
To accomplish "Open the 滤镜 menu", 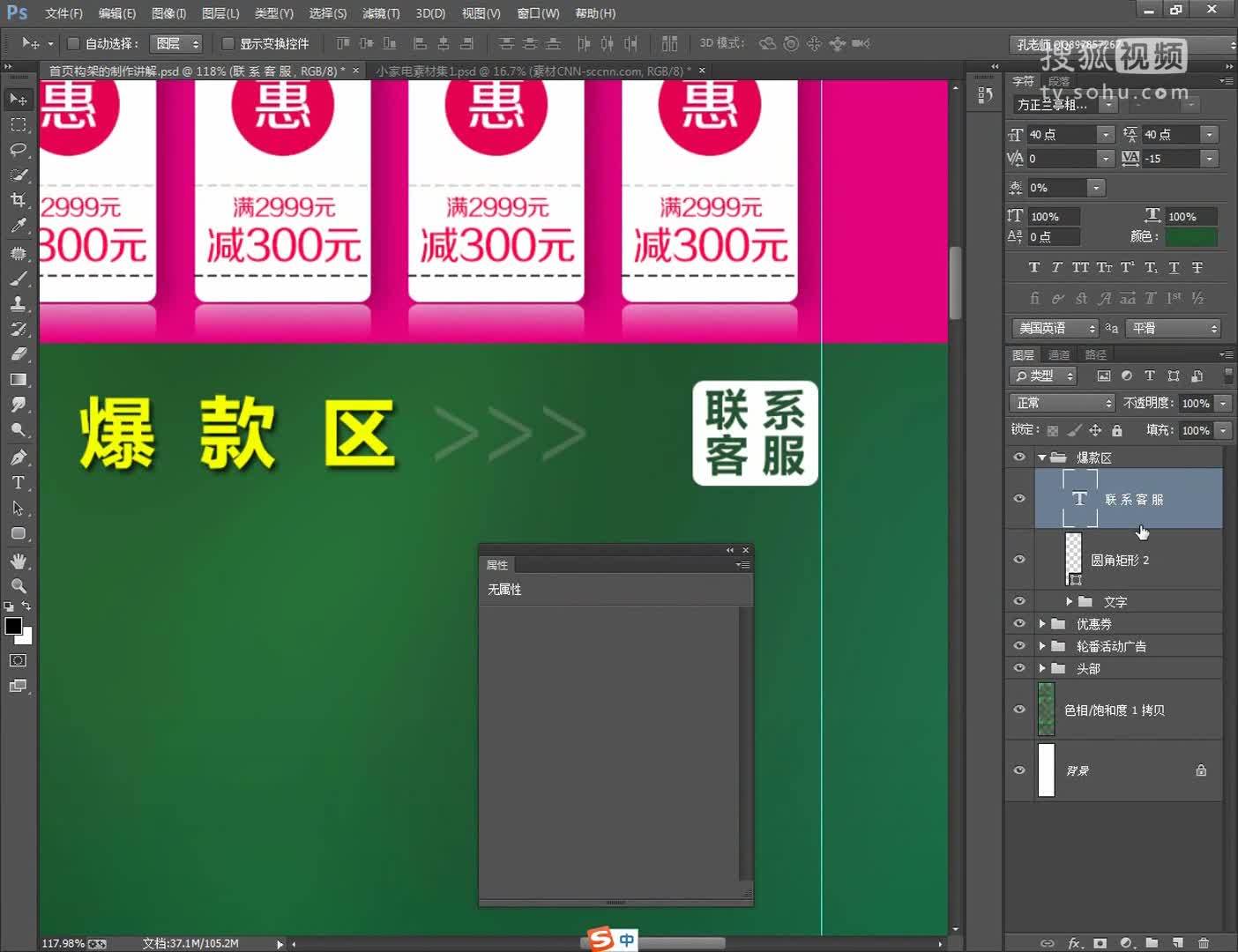I will (x=380, y=13).
